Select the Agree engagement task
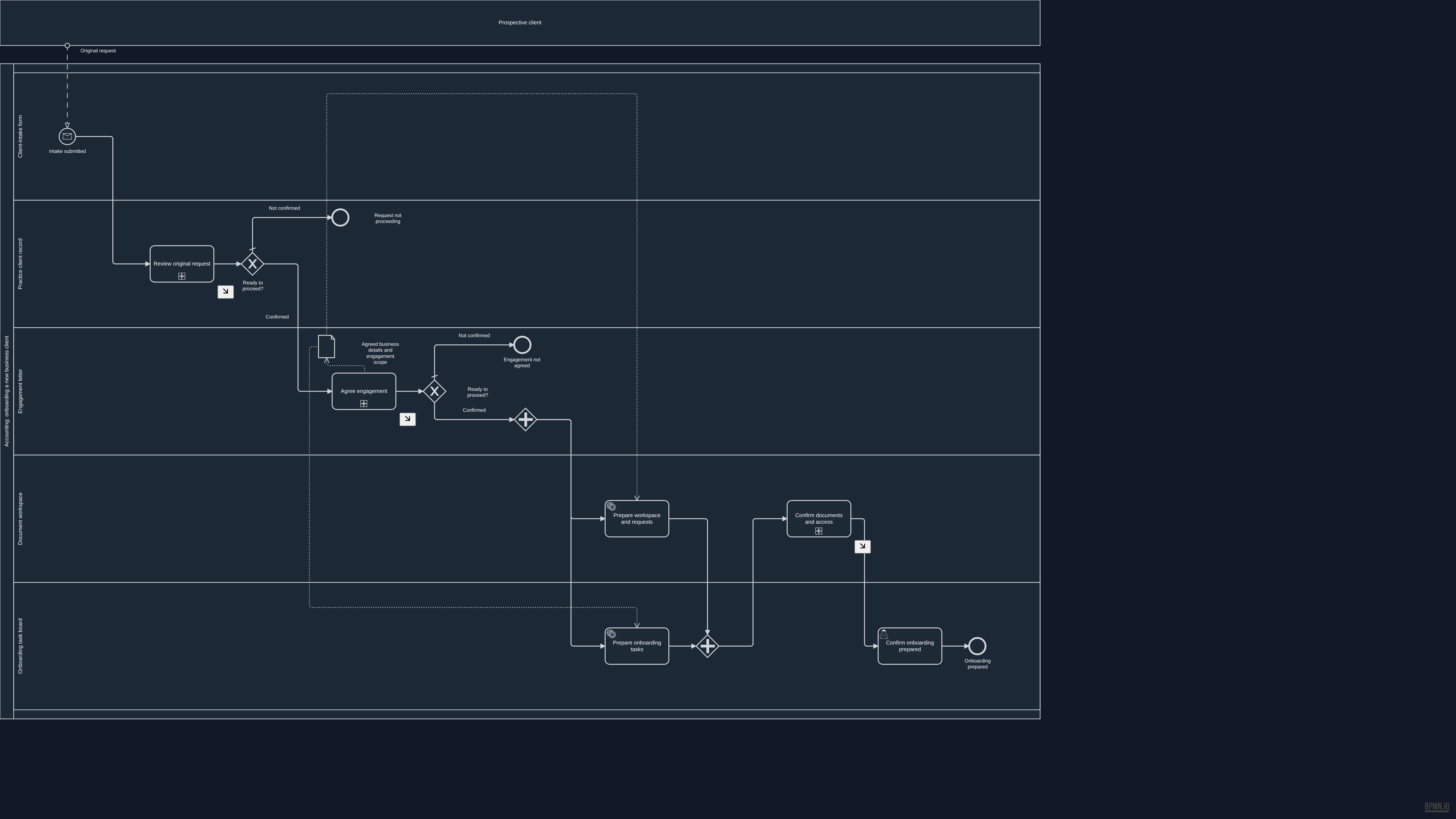The image size is (1456, 819). (364, 391)
